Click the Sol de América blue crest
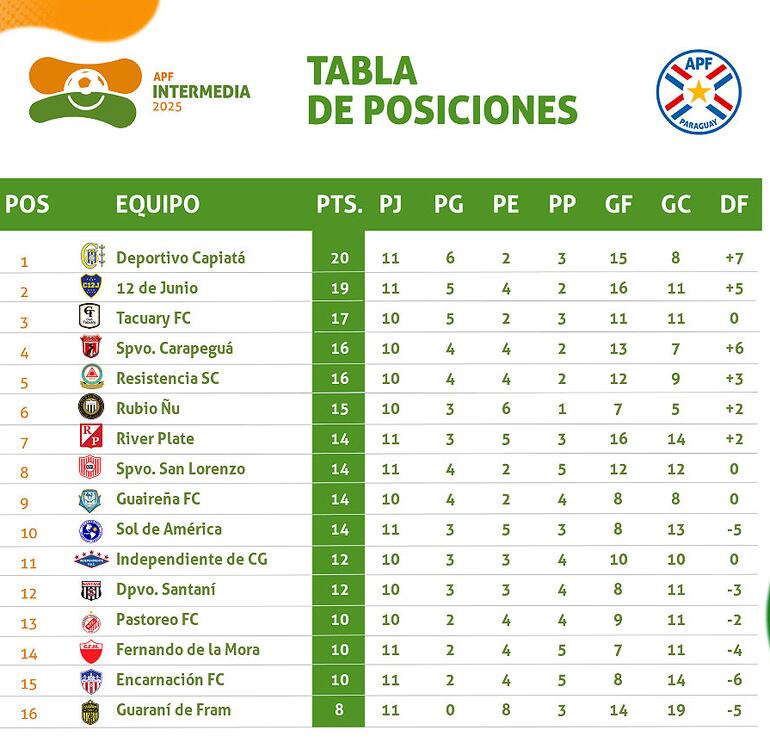 91,529
